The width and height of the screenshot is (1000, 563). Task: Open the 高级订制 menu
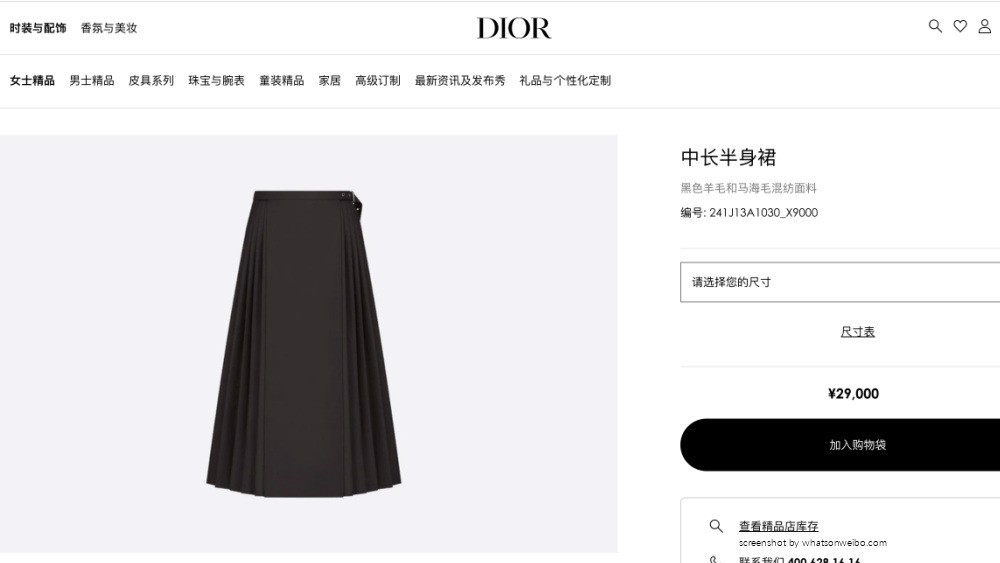point(378,80)
